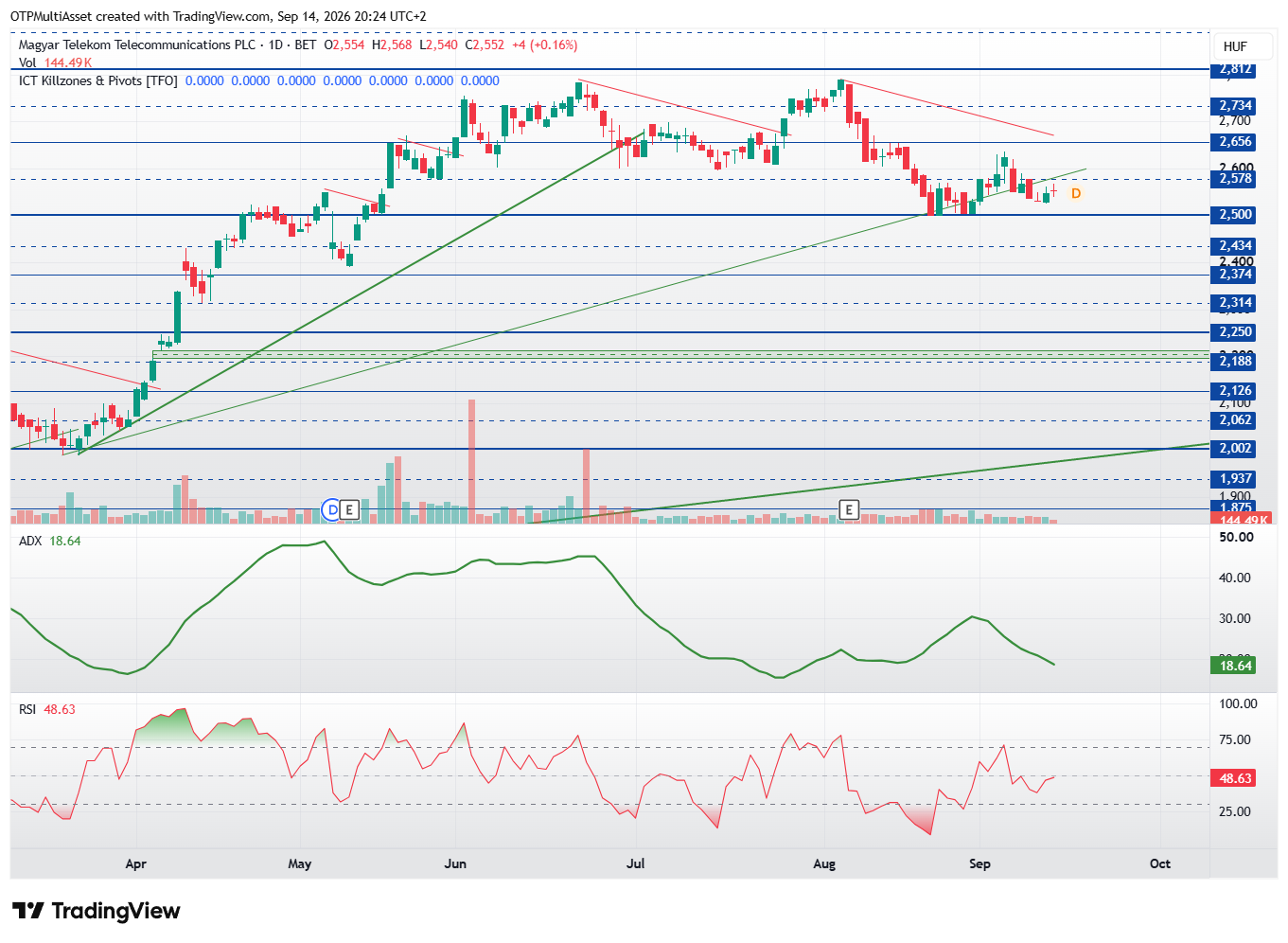This screenshot has height=943, width=1288.
Task: Click the 2,734 price level label
Action: pos(1235,106)
